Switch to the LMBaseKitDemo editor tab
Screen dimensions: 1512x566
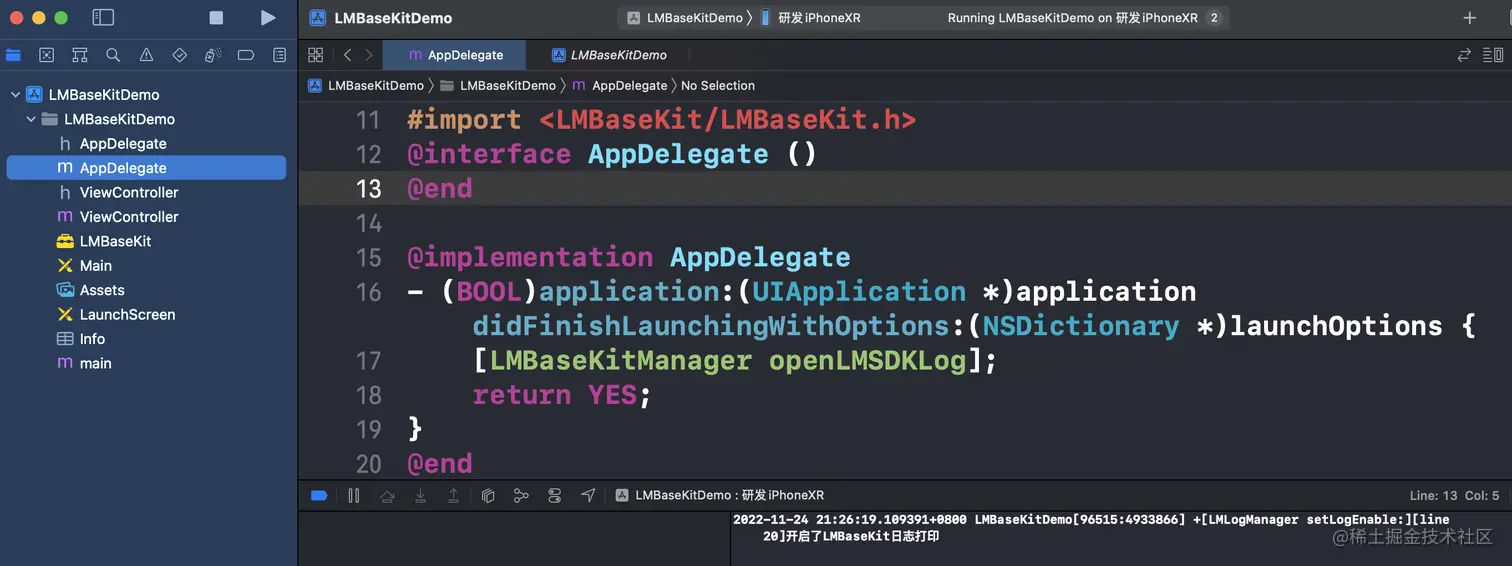tap(610, 55)
